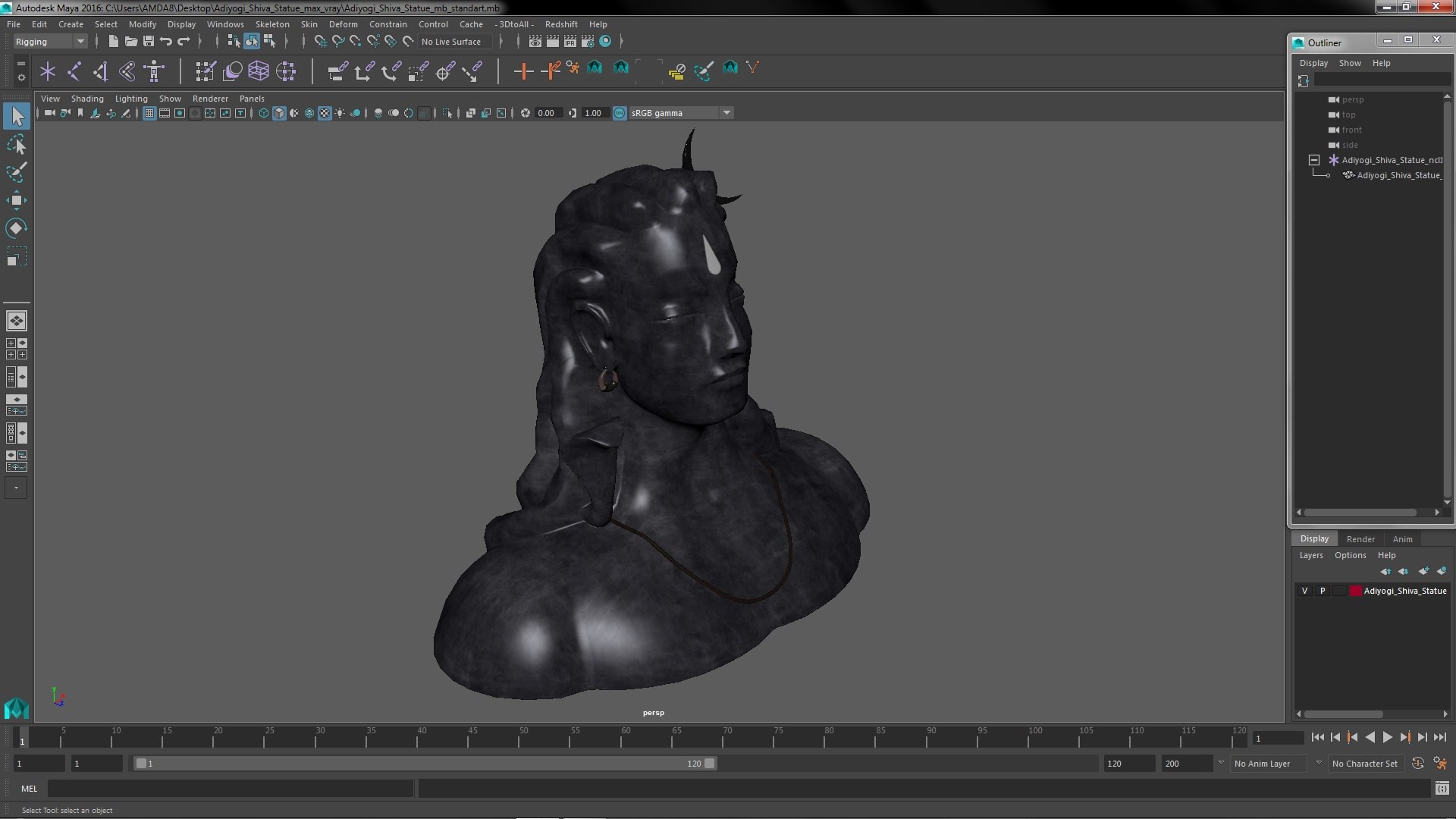1456x819 pixels.
Task: Switch to the Render layer tab
Action: tap(1360, 539)
